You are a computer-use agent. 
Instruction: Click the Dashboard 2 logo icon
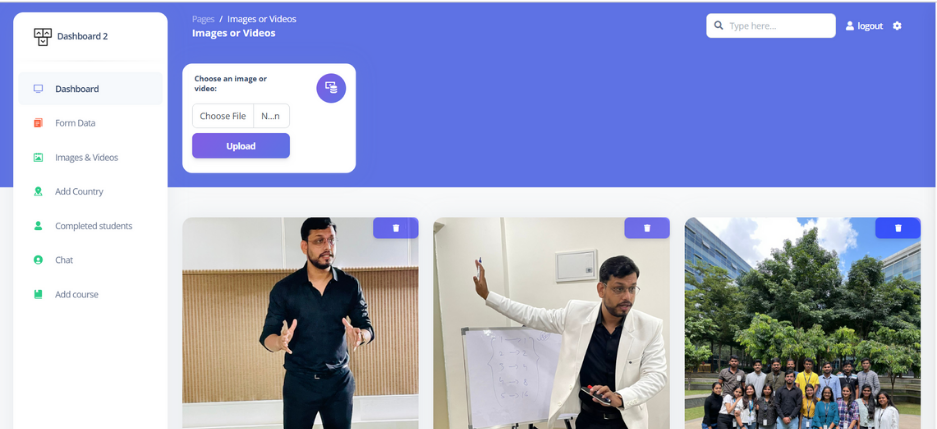42,36
